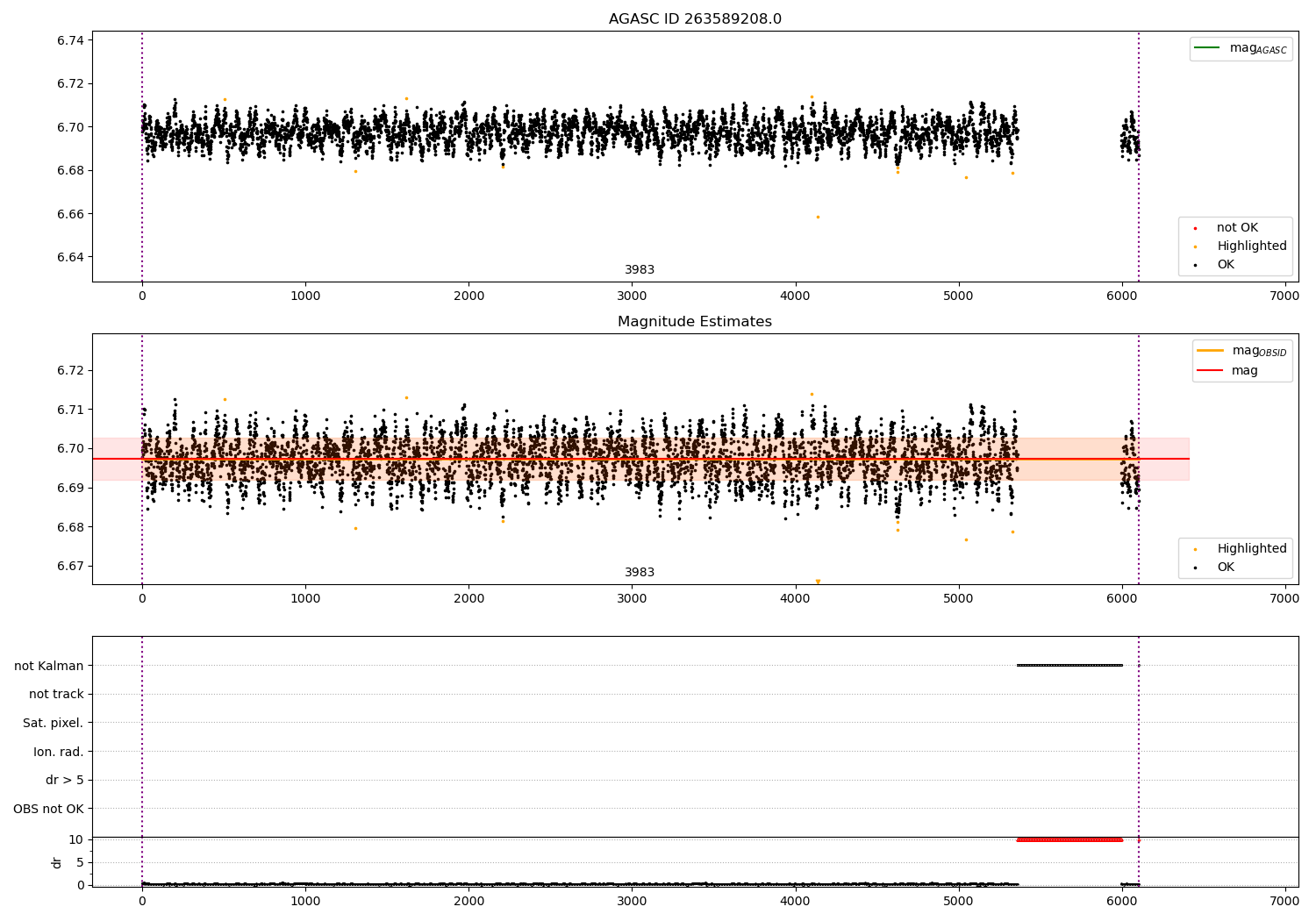
Task: Click the 6.67 tick on the Magnitude Estimates plot
Action: [70, 566]
